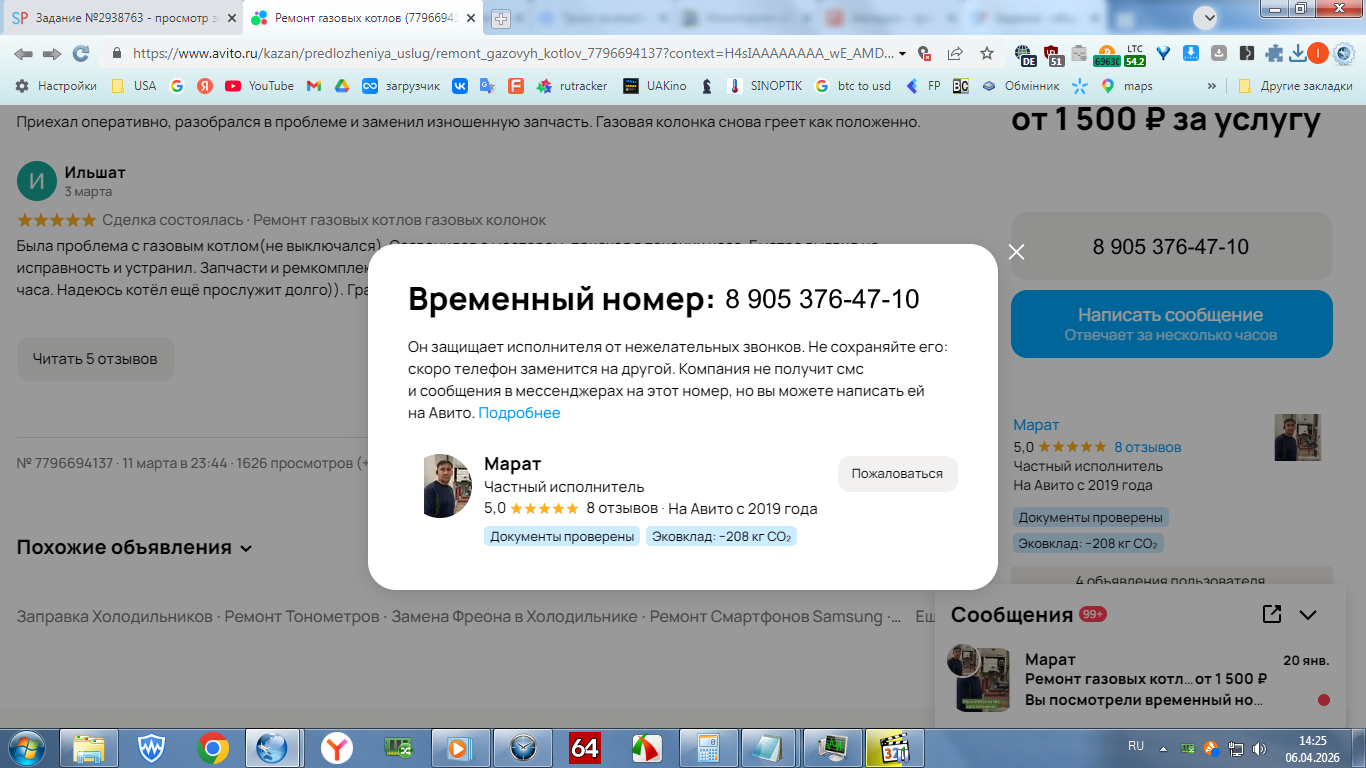Open '8 отзывов' link in sidebar
Viewport: 1366px width, 768px height.
(x=1147, y=447)
